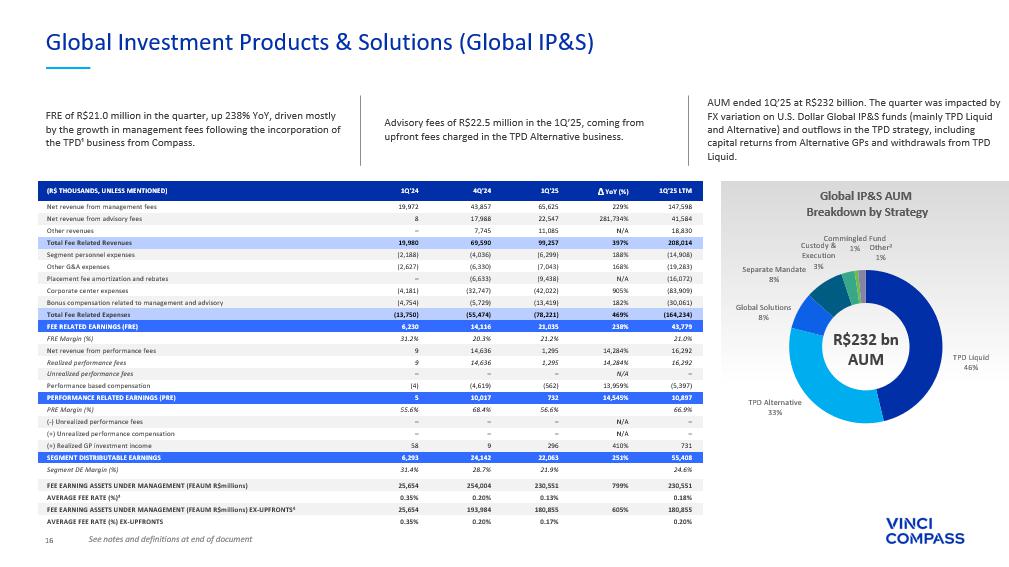Click the '43,779' FRE LTM cell

(683, 327)
